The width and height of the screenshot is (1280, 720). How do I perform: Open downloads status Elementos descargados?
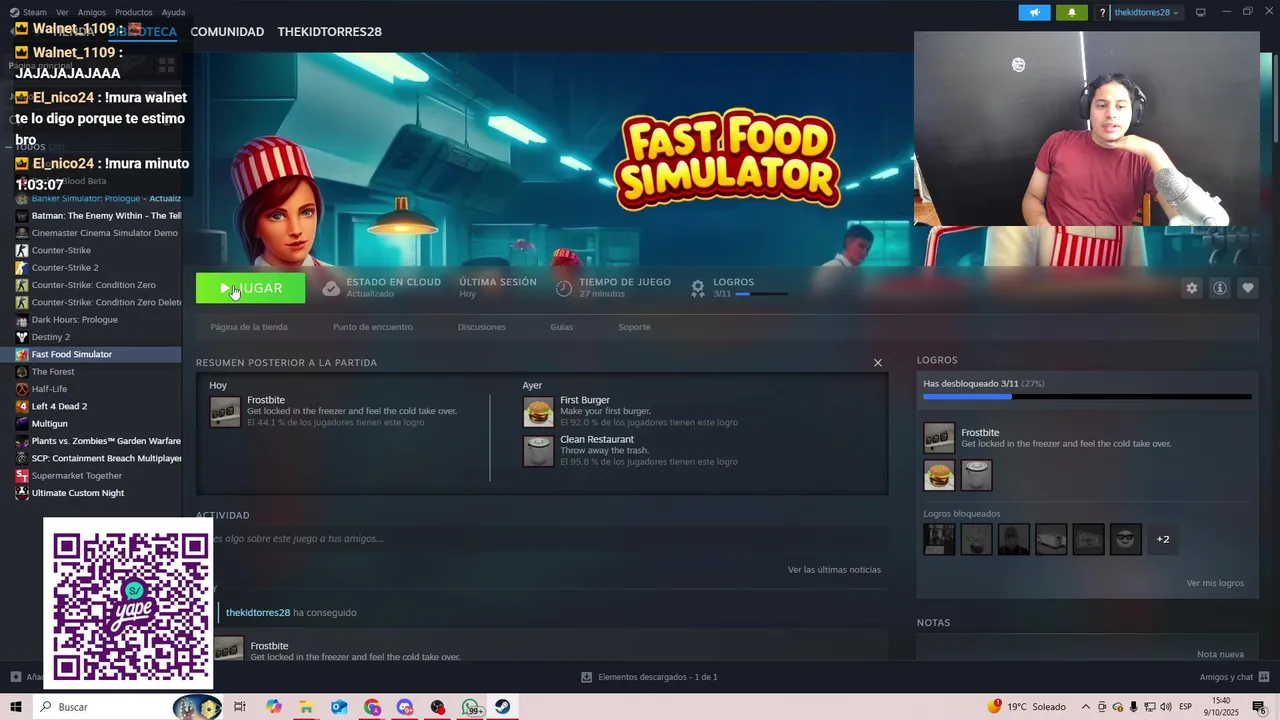(650, 677)
